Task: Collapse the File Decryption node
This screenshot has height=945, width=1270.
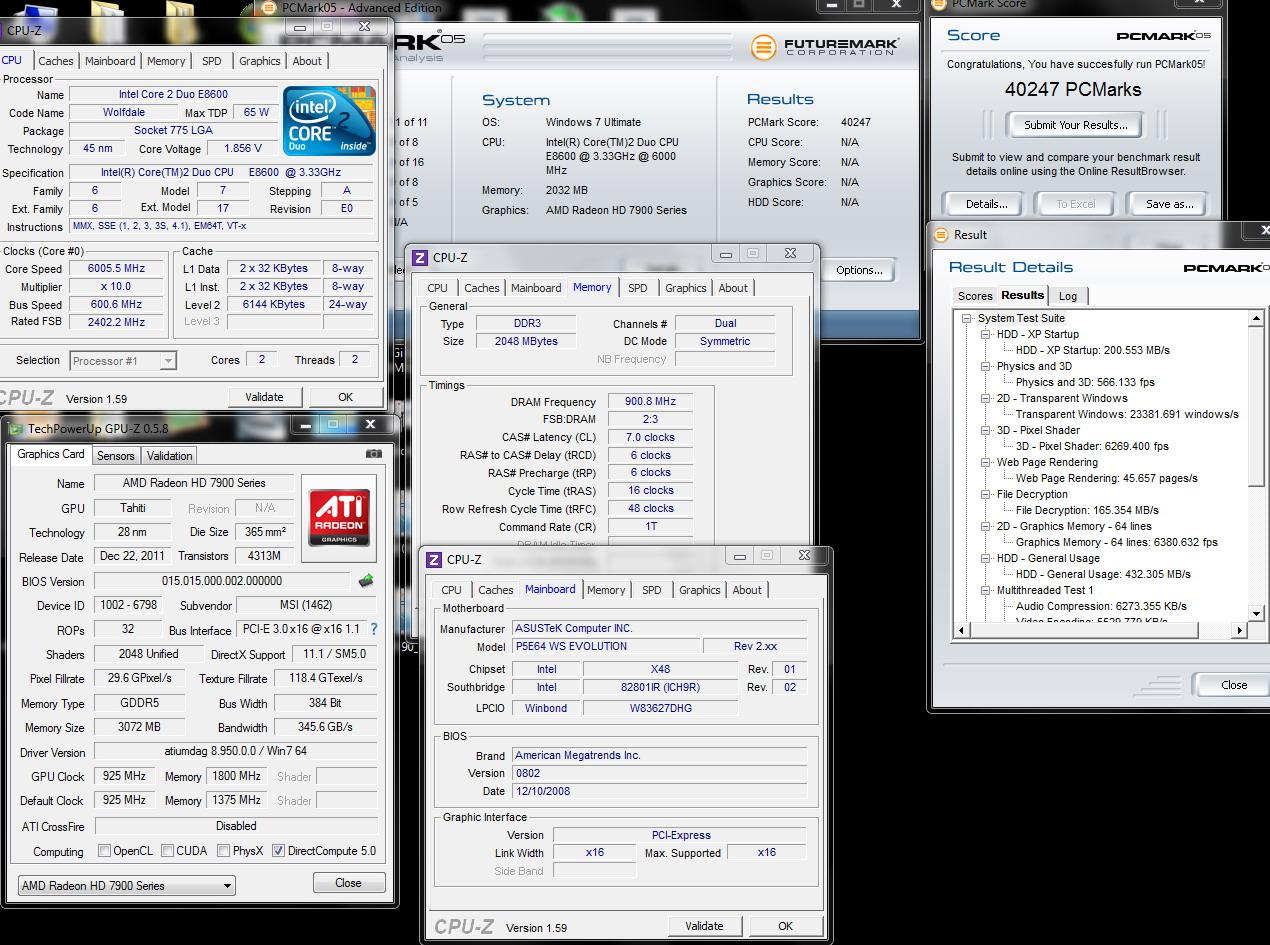Action: (x=986, y=495)
